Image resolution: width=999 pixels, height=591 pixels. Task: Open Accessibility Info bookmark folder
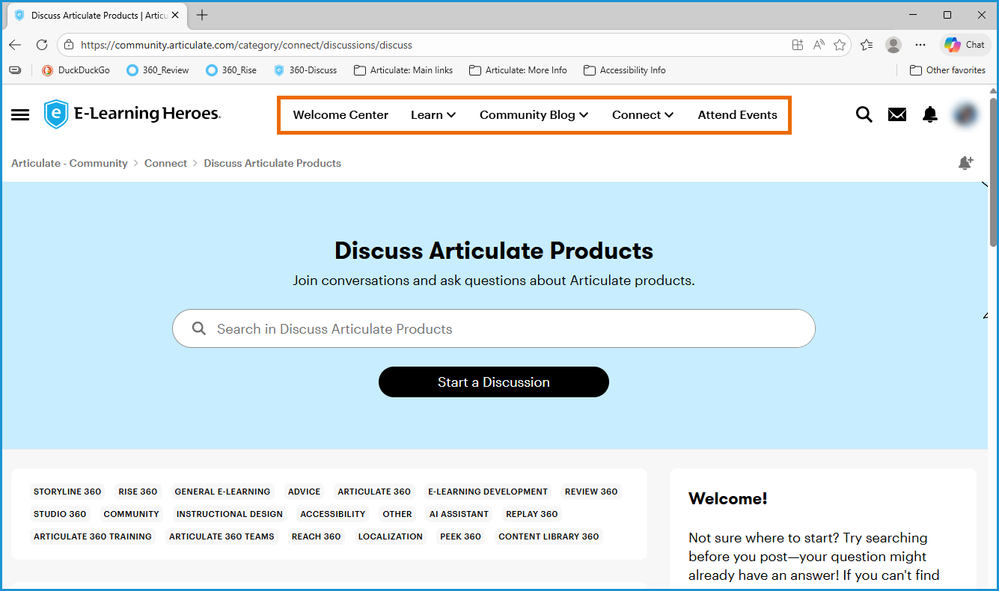(624, 70)
